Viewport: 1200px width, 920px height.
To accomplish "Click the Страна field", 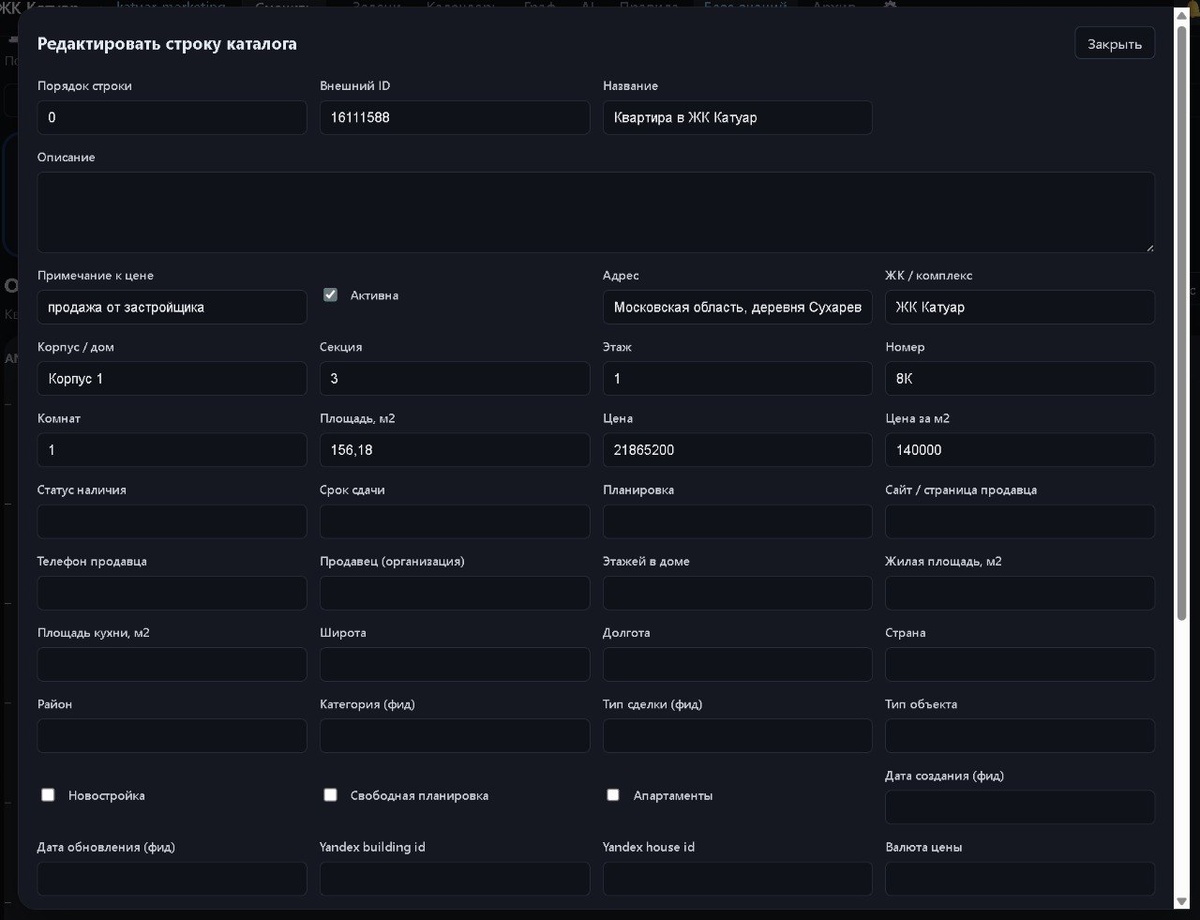I will (x=1020, y=665).
